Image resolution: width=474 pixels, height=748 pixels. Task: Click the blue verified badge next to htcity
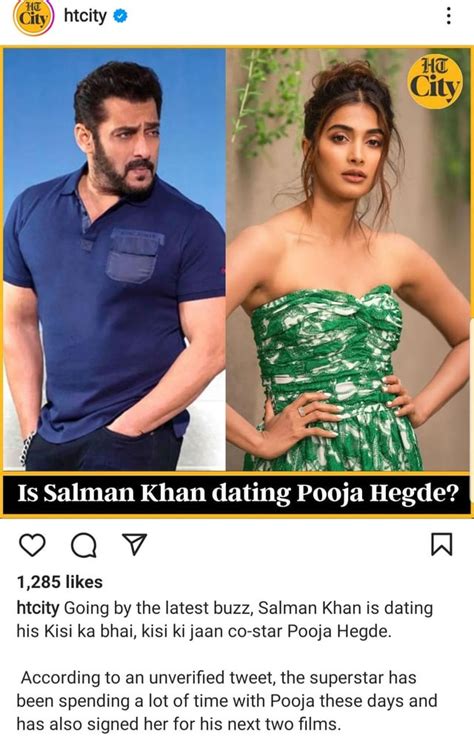120,16
